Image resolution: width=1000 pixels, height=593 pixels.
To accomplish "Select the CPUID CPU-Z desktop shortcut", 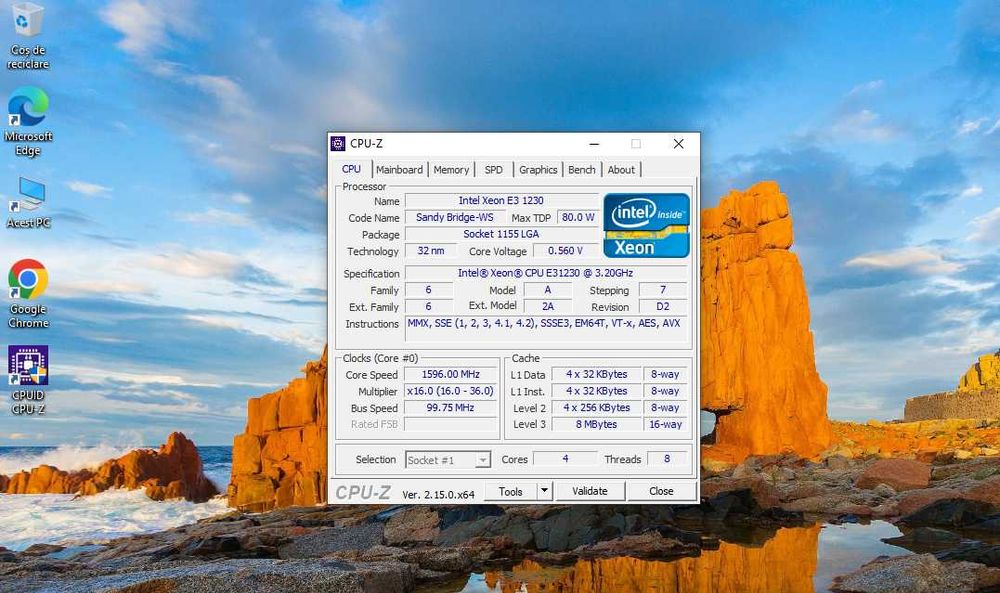I will [28, 380].
